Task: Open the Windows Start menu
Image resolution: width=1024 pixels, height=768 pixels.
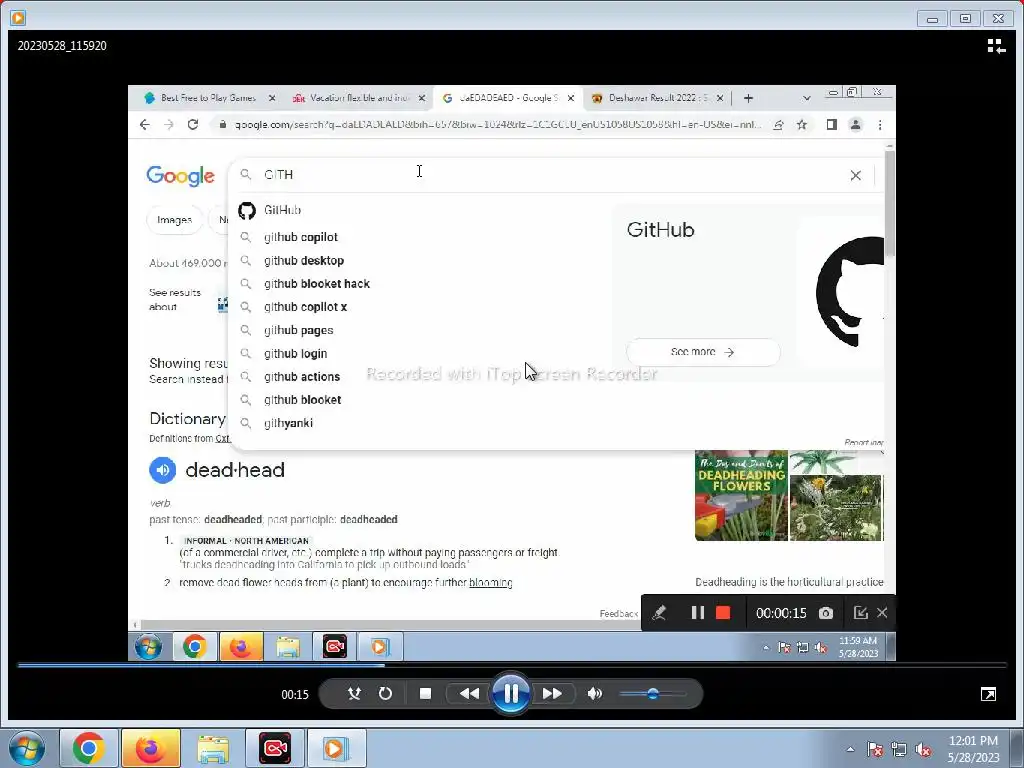Action: tap(27, 748)
